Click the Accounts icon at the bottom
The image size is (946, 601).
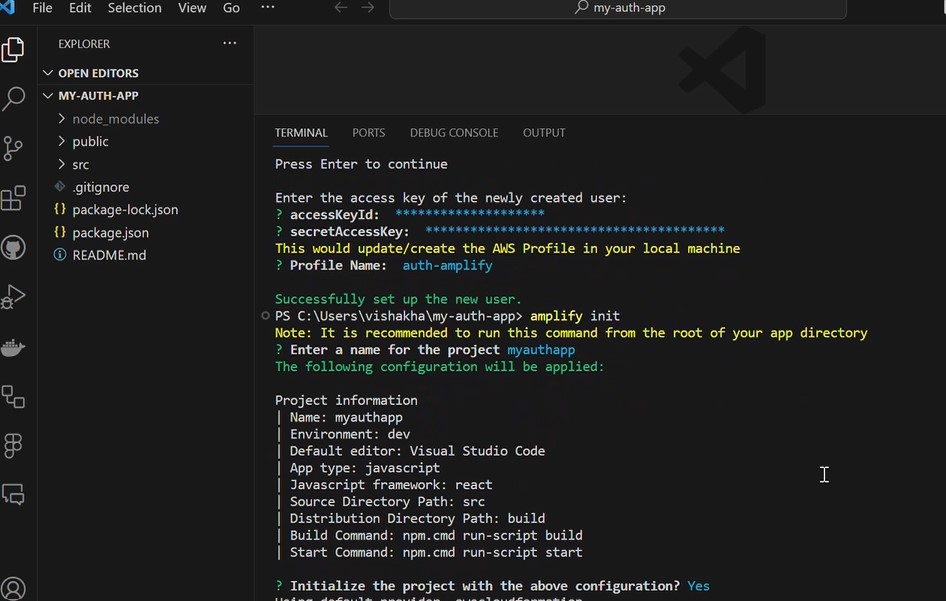[x=14, y=588]
